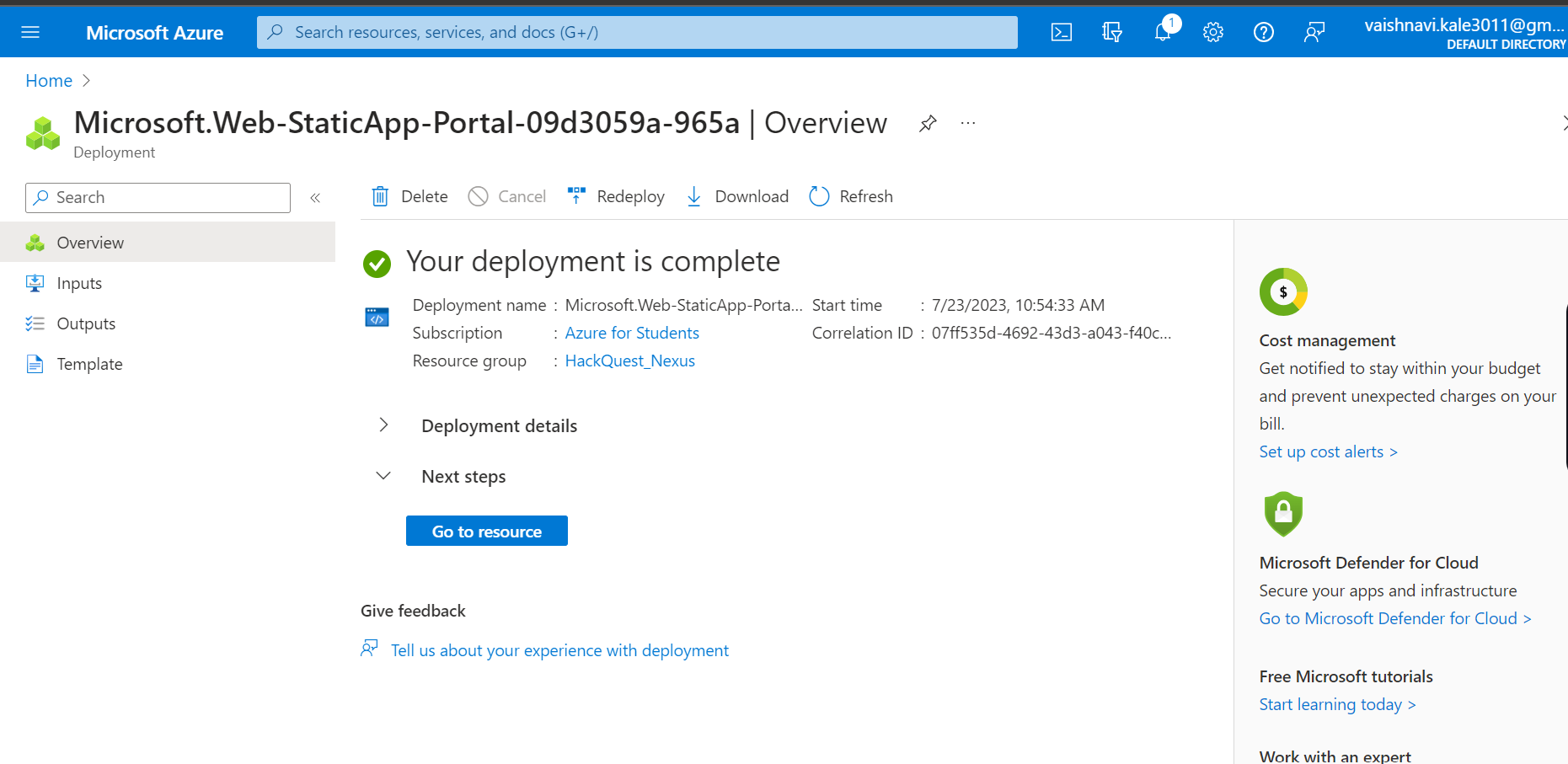Open the Help question mark menu
This screenshot has height=764, width=1568.
pyautogui.click(x=1264, y=32)
